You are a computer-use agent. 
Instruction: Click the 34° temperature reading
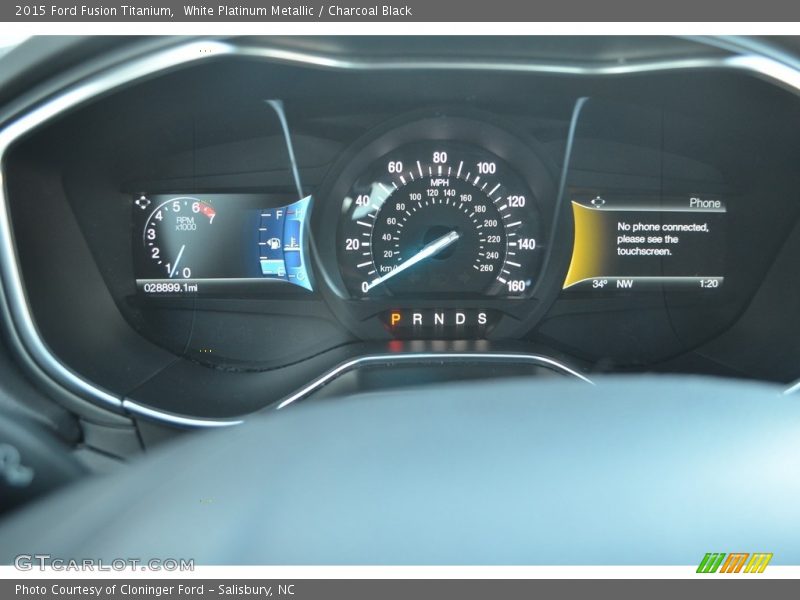point(599,284)
